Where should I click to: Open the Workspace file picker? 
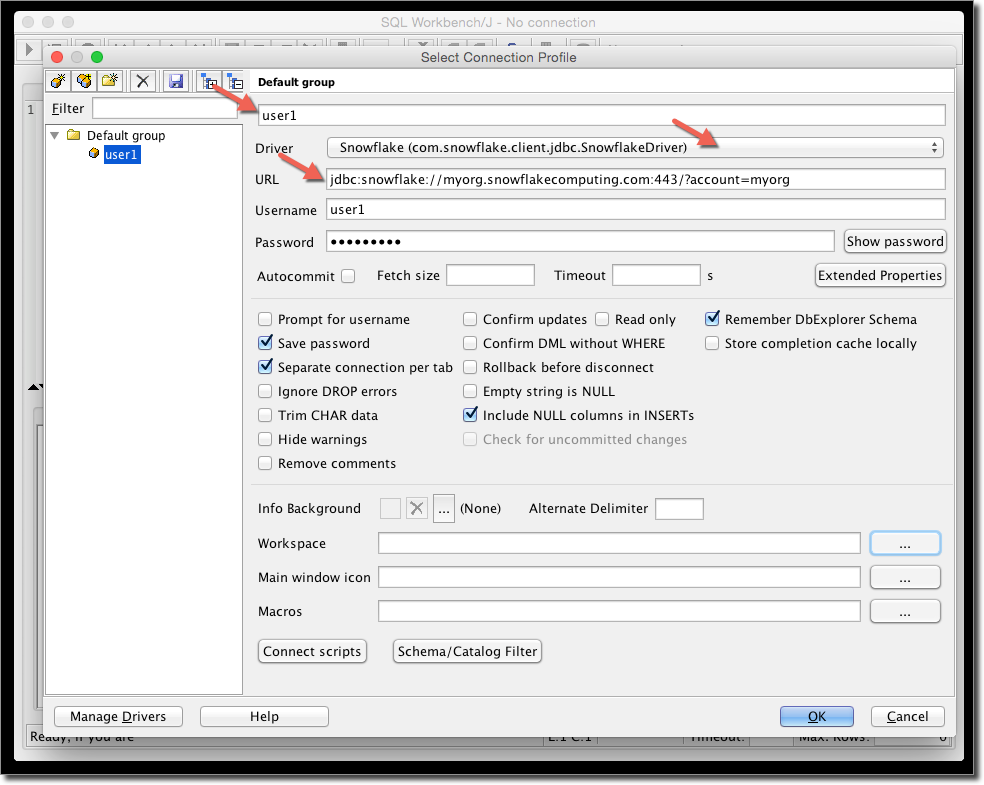tap(904, 542)
